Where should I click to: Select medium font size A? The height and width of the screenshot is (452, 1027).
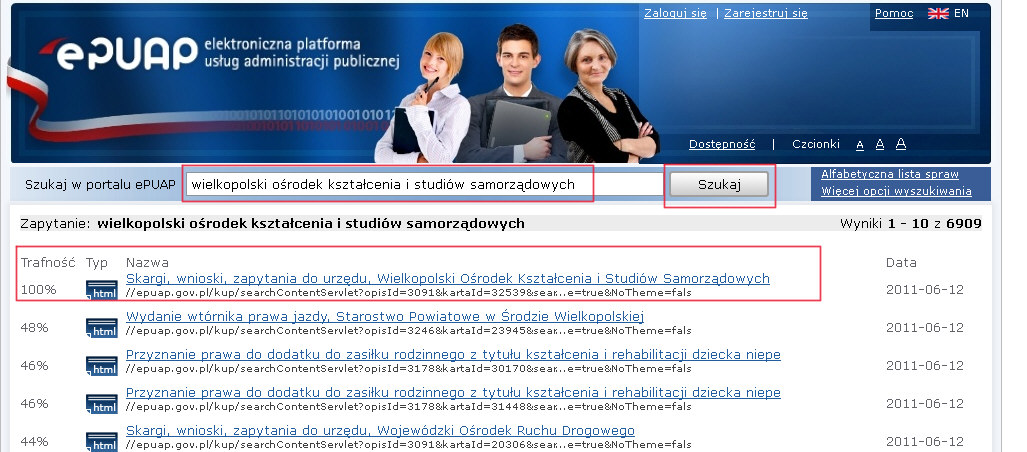[x=880, y=145]
